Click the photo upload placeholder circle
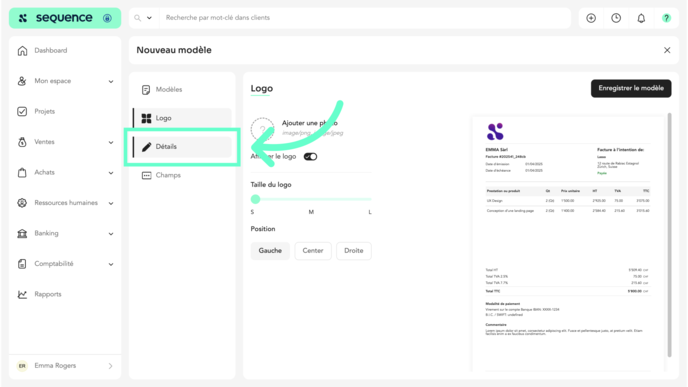Image resolution: width=688 pixels, height=387 pixels. 262,129
